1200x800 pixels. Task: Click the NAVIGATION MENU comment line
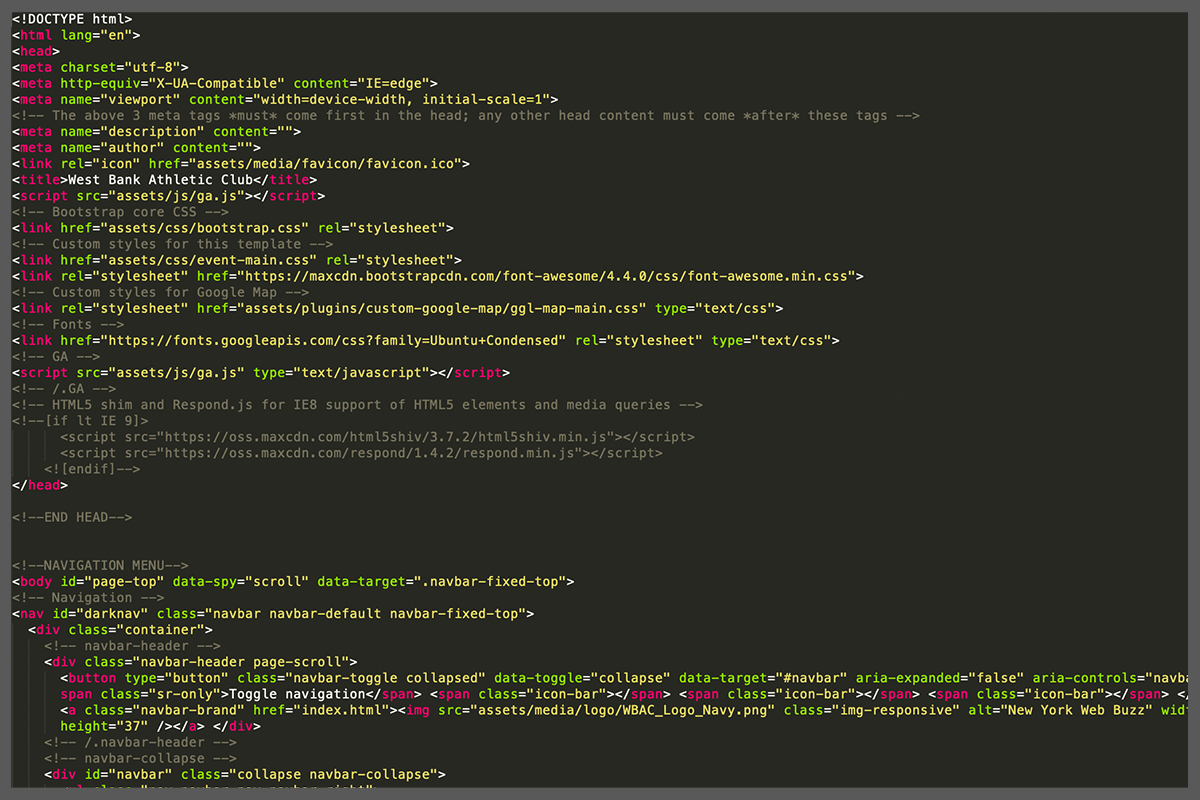(x=100, y=565)
